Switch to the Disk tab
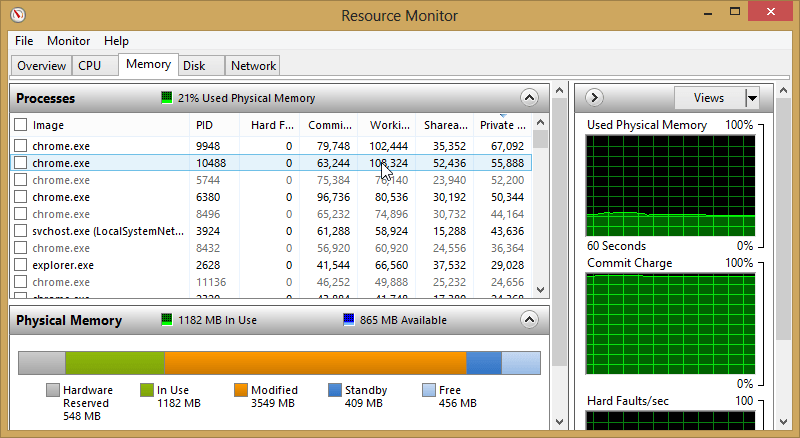The image size is (800, 438). (194, 66)
